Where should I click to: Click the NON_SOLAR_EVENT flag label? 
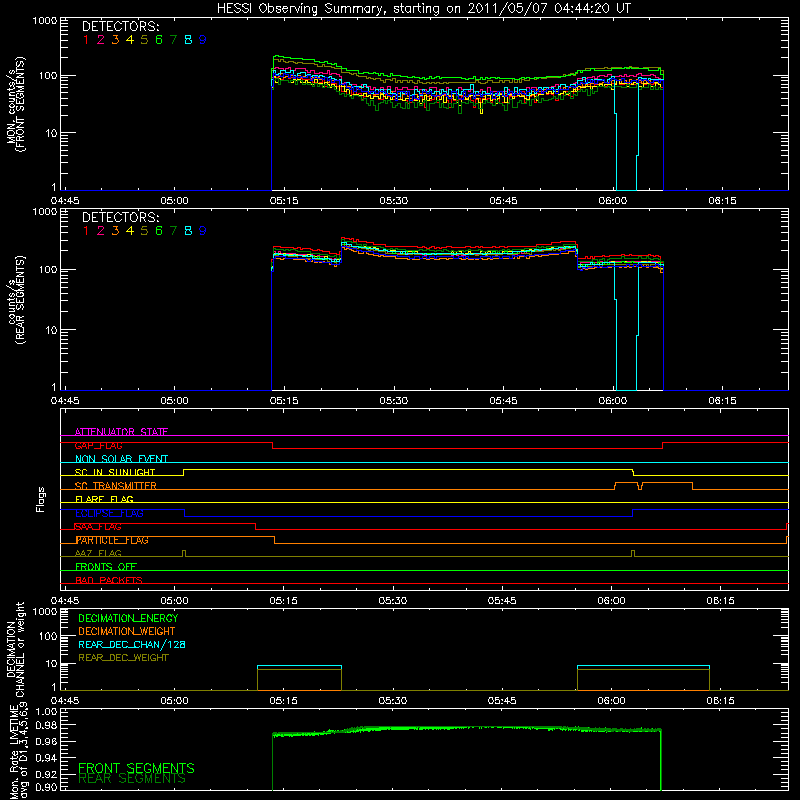pyautogui.click(x=121, y=459)
